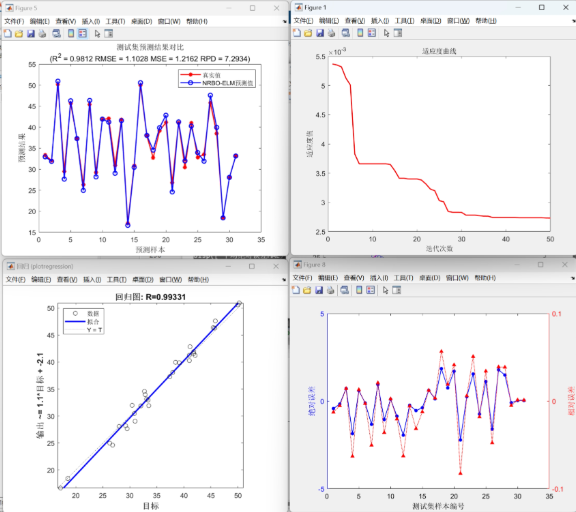Save Figure 8 using the disk icon
The width and height of the screenshot is (576, 512).
319,290
